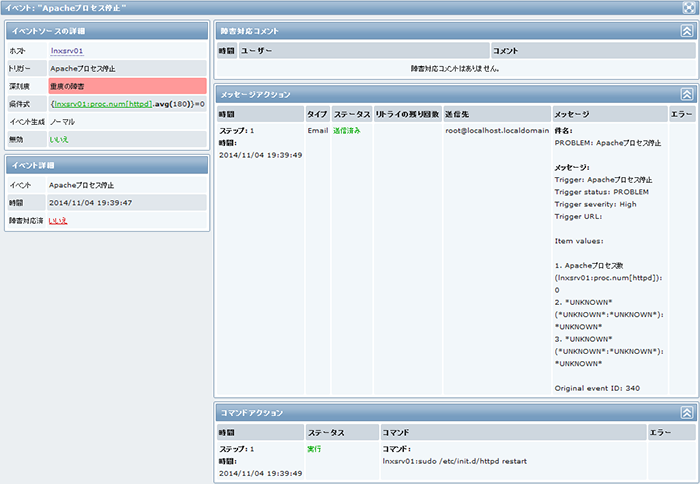Screen dimensions: 700x484
Task: Click the Trigger severity: High line
Action: click(596, 204)
